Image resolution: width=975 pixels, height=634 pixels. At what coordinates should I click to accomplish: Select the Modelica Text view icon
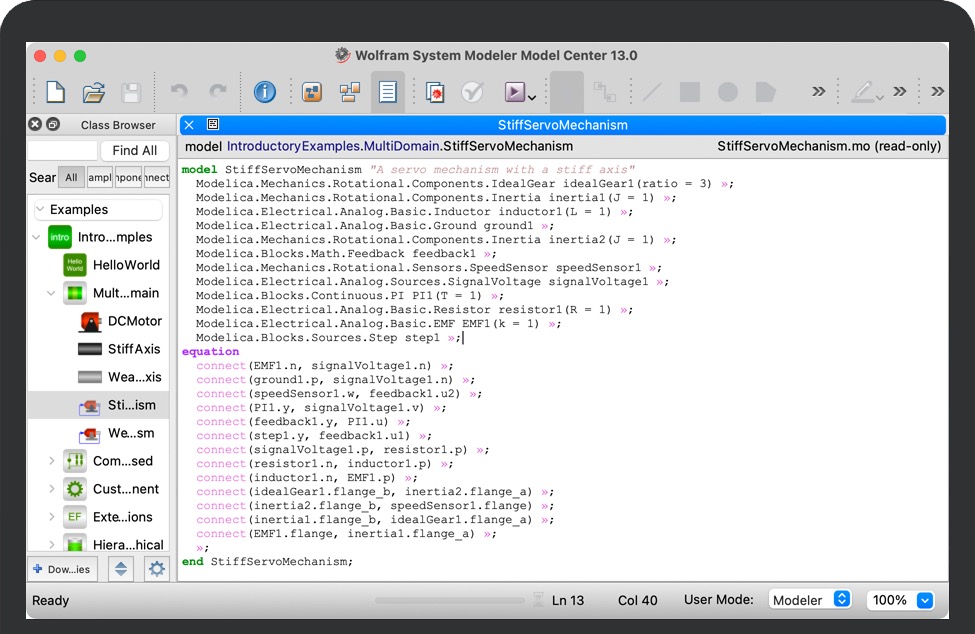[x=388, y=93]
